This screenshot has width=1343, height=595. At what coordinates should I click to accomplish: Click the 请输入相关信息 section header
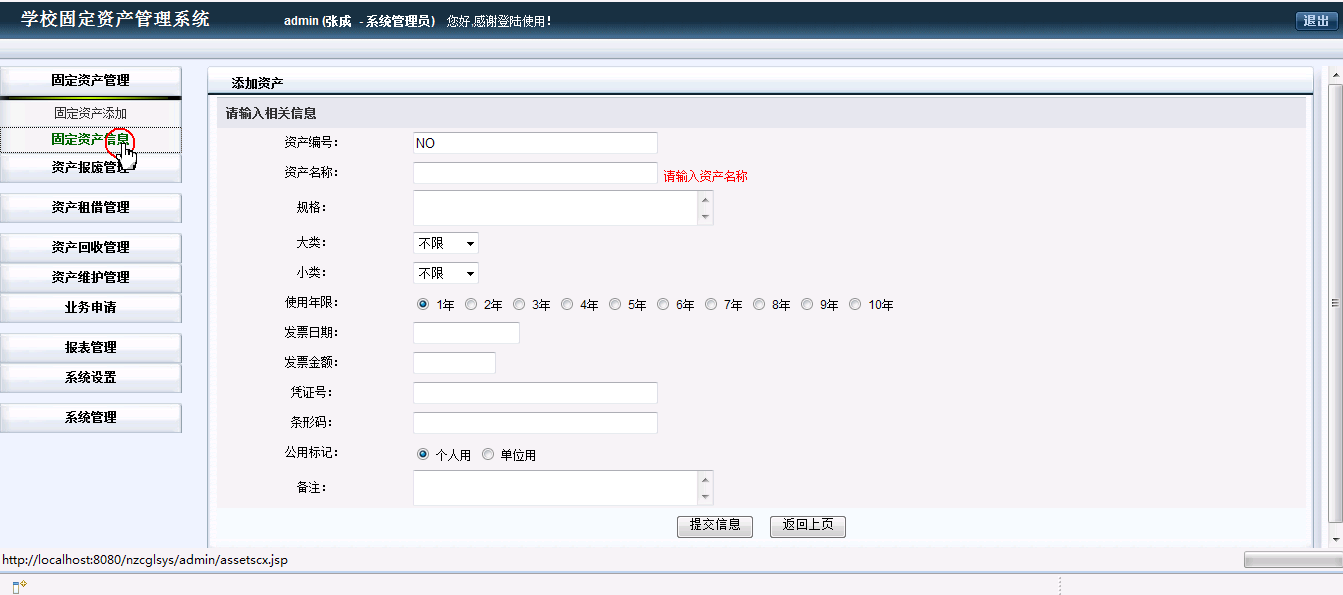click(x=271, y=113)
